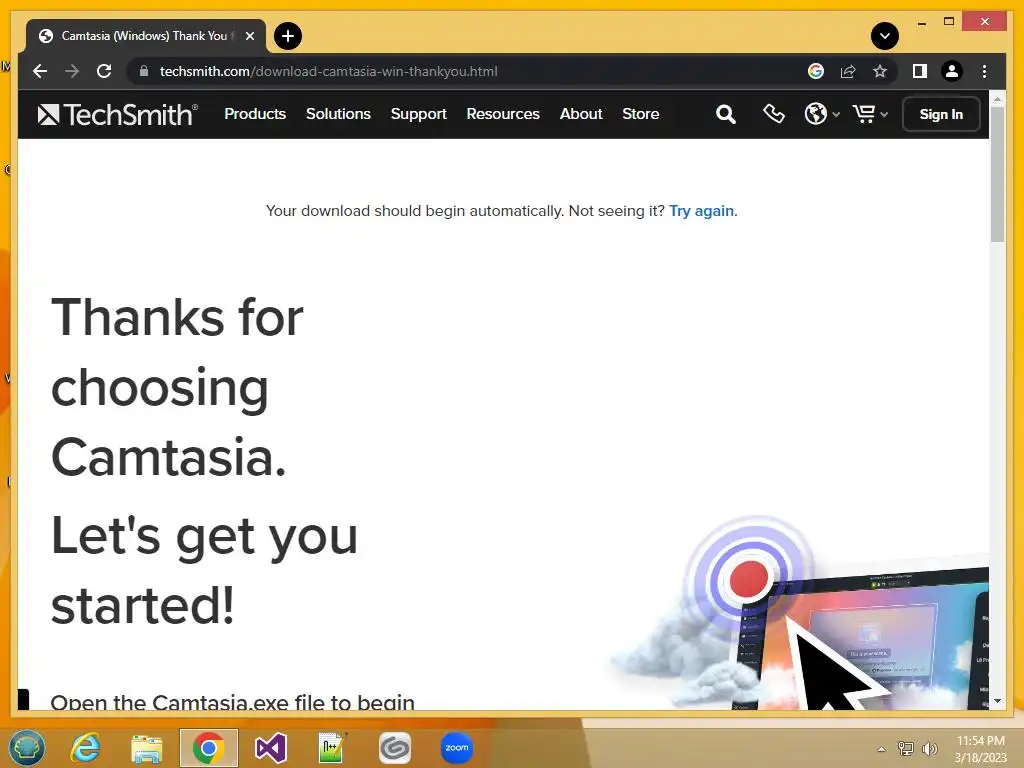Open the Store menu item
The width and height of the screenshot is (1024, 768).
(641, 114)
